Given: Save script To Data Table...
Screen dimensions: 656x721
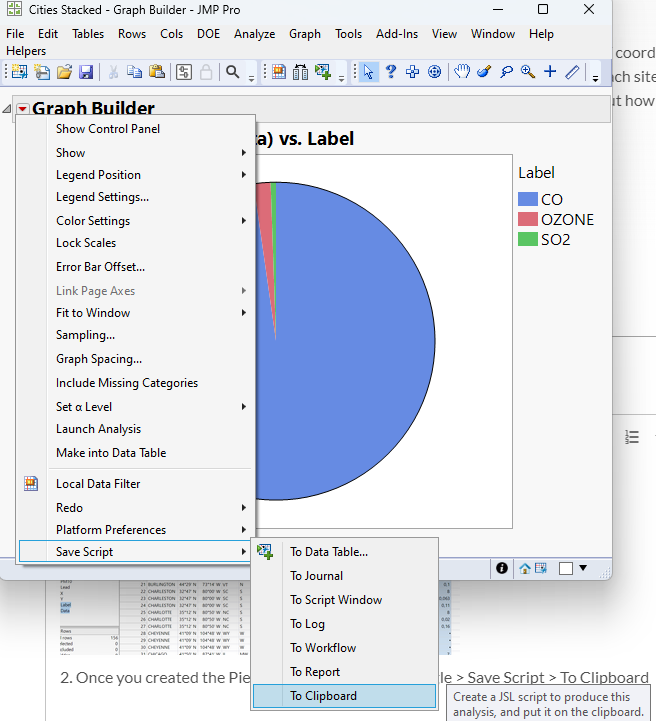Looking at the screenshot, I should (344, 552).
